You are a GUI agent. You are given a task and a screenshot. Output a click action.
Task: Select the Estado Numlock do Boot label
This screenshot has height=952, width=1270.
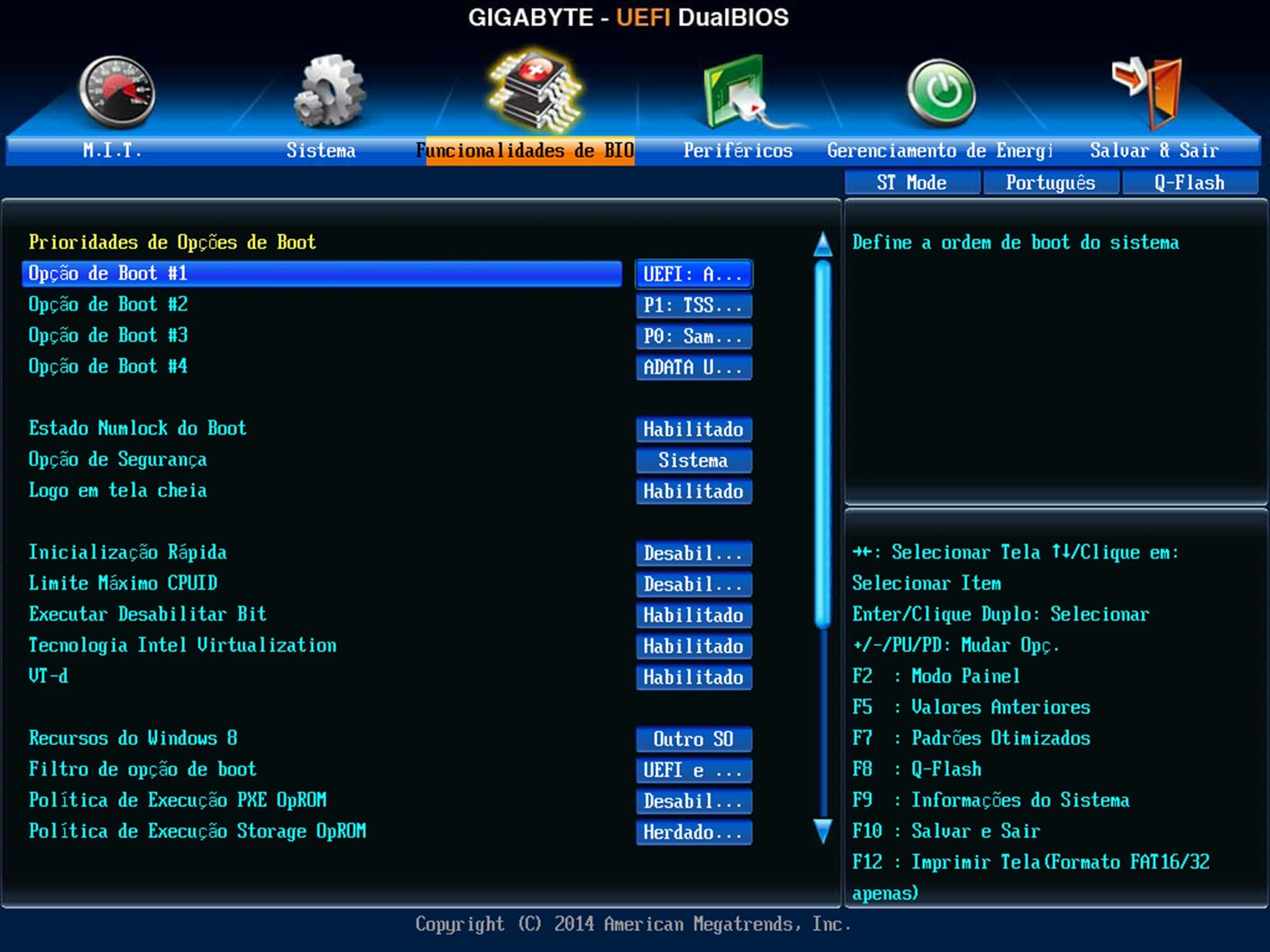coord(137,428)
